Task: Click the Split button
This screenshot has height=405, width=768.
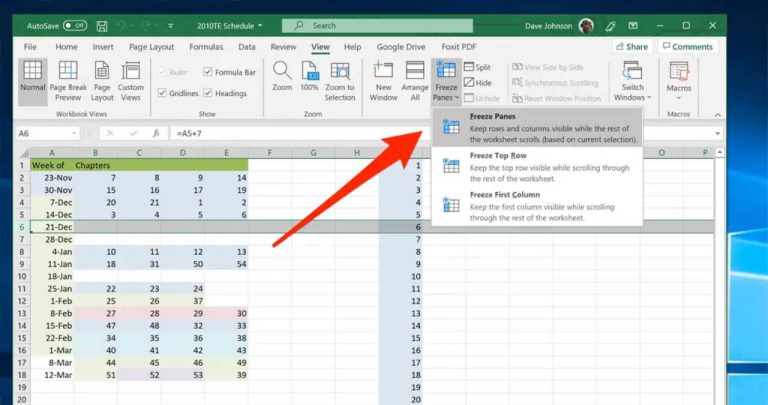Action: click(477, 68)
